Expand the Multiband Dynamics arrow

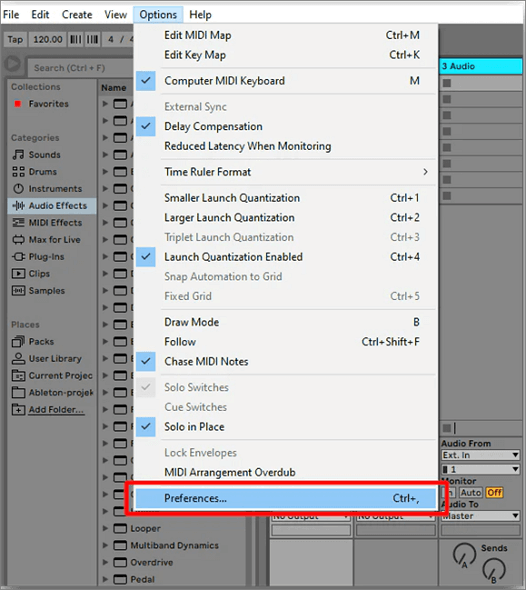tap(105, 545)
